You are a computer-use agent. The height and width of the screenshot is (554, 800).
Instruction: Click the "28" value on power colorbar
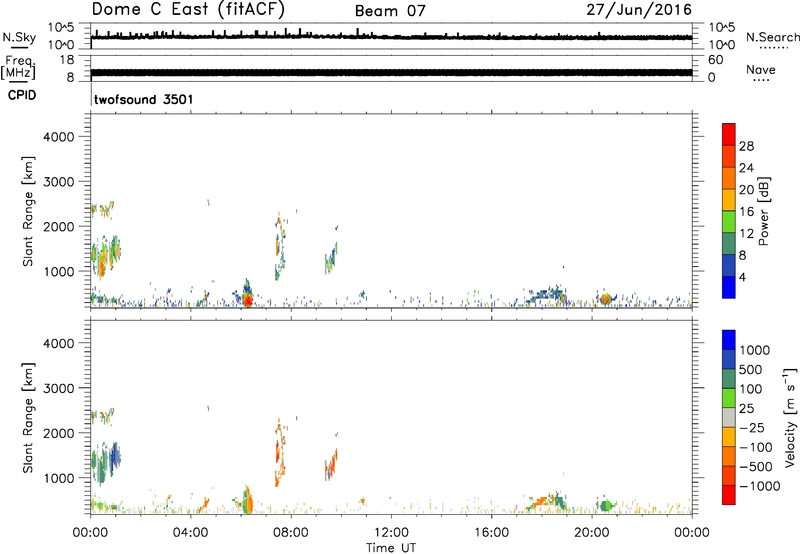click(746, 146)
